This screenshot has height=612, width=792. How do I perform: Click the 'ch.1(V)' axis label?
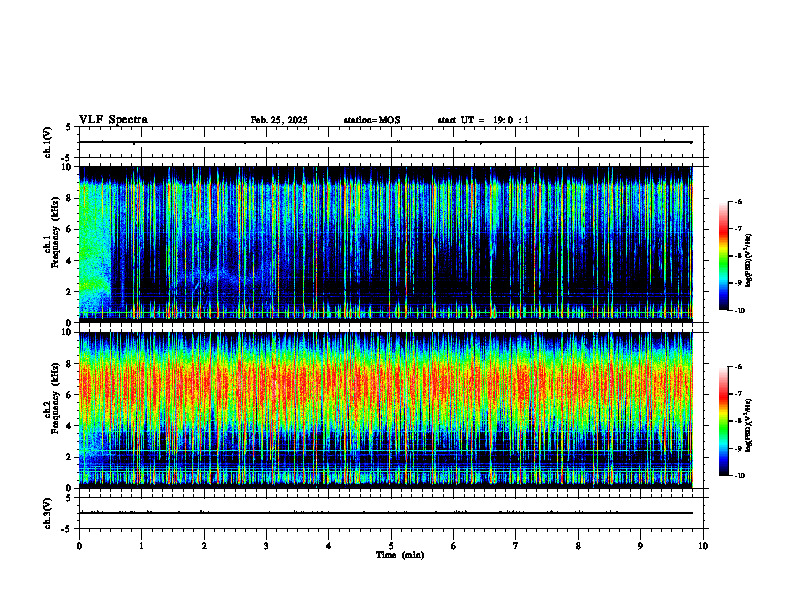click(48, 142)
